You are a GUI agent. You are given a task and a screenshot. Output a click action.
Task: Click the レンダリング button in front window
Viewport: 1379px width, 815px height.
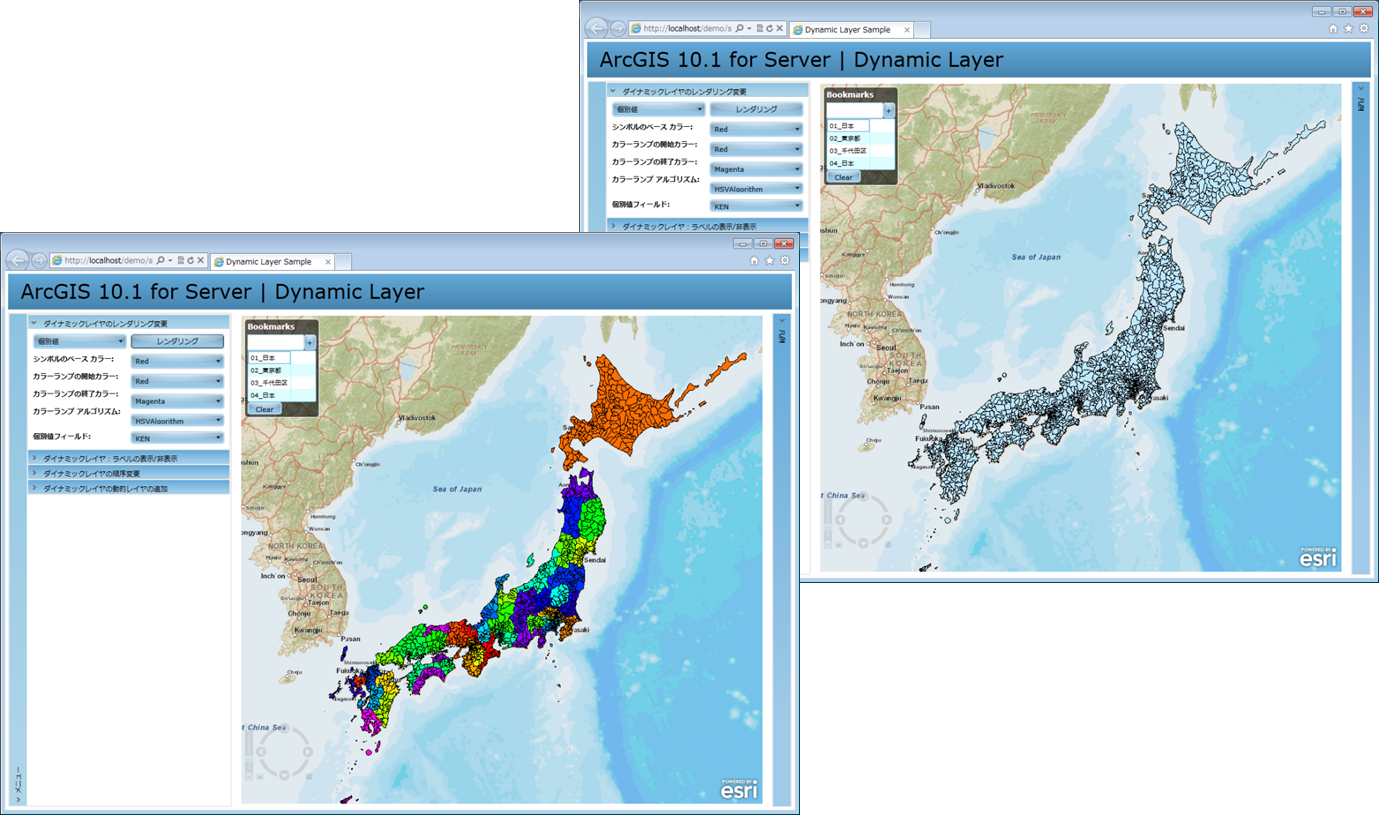178,341
